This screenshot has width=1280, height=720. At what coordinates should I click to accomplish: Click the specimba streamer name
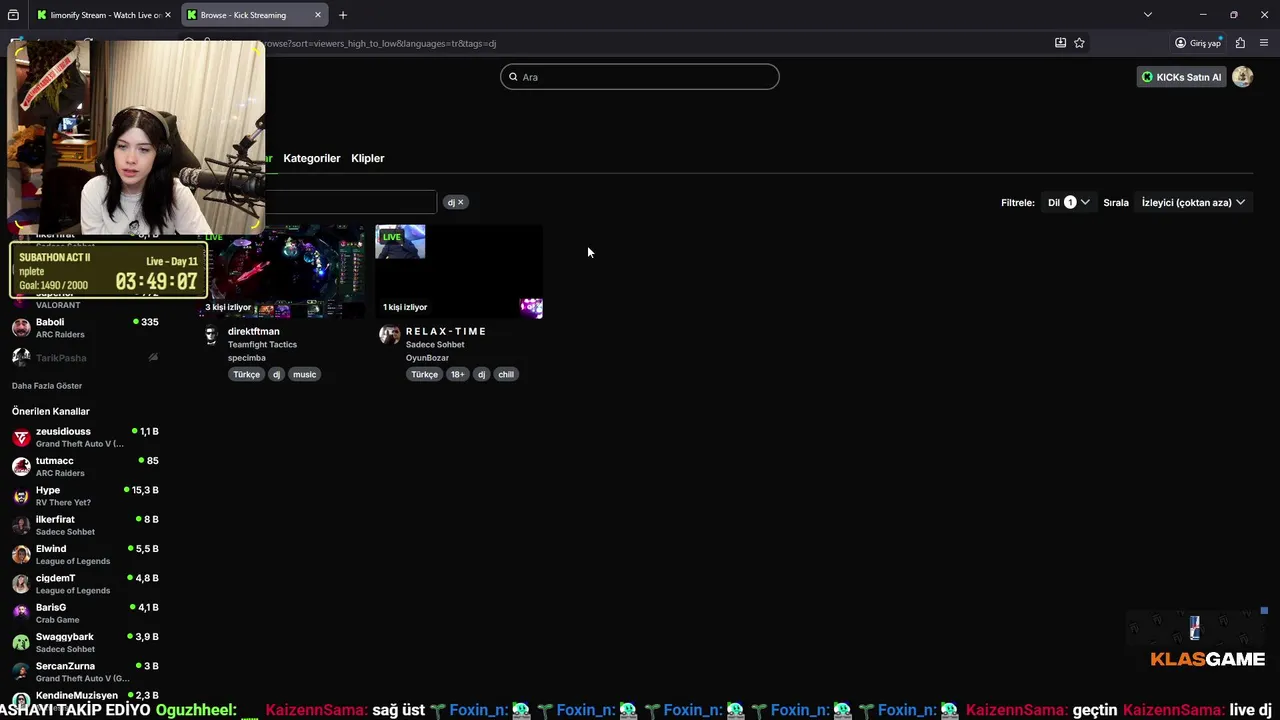[x=247, y=357]
